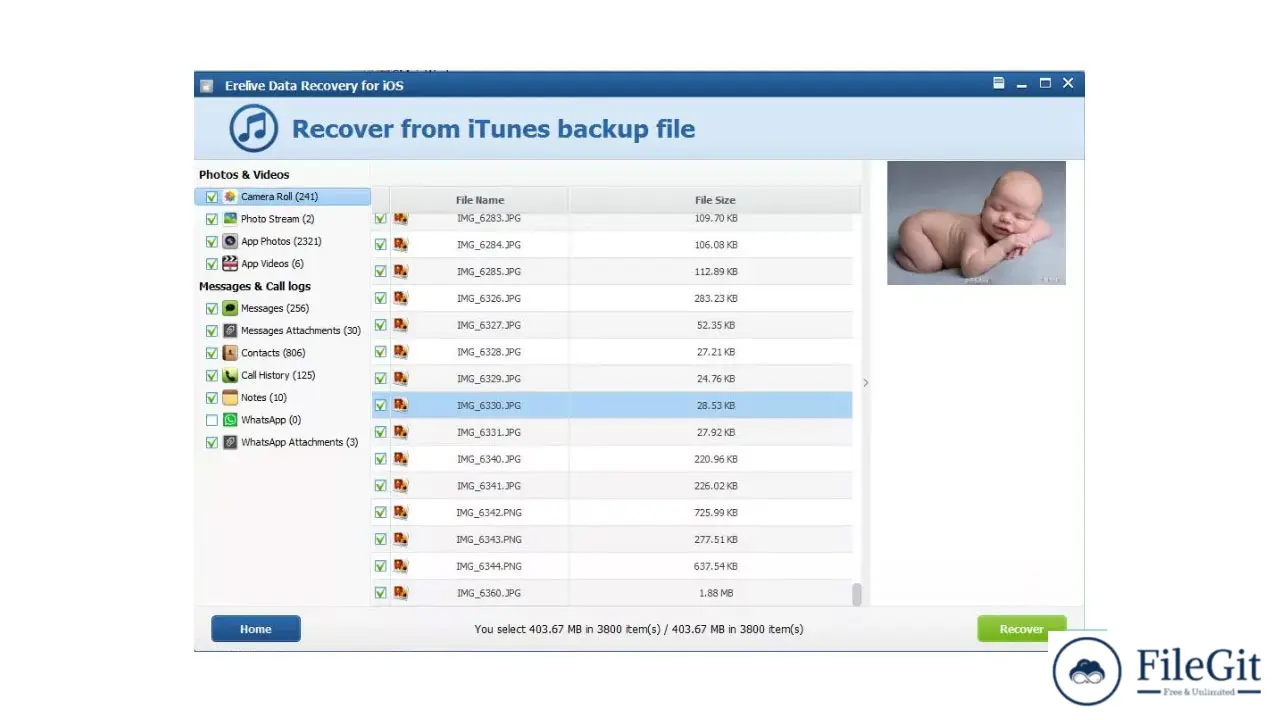Click the image icon for IMG_6329.JPG
Image resolution: width=1280 pixels, height=720 pixels.
400,378
